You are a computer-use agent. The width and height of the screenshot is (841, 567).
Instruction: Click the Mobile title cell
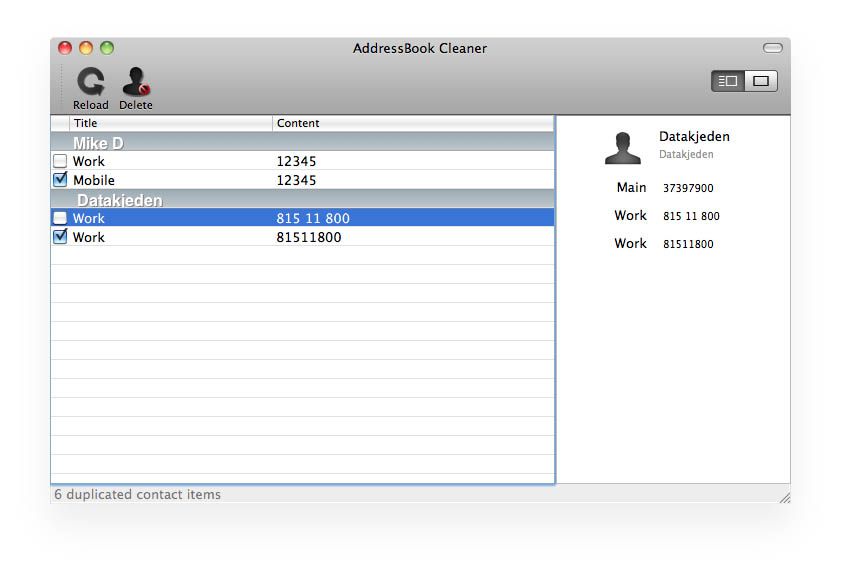(94, 180)
